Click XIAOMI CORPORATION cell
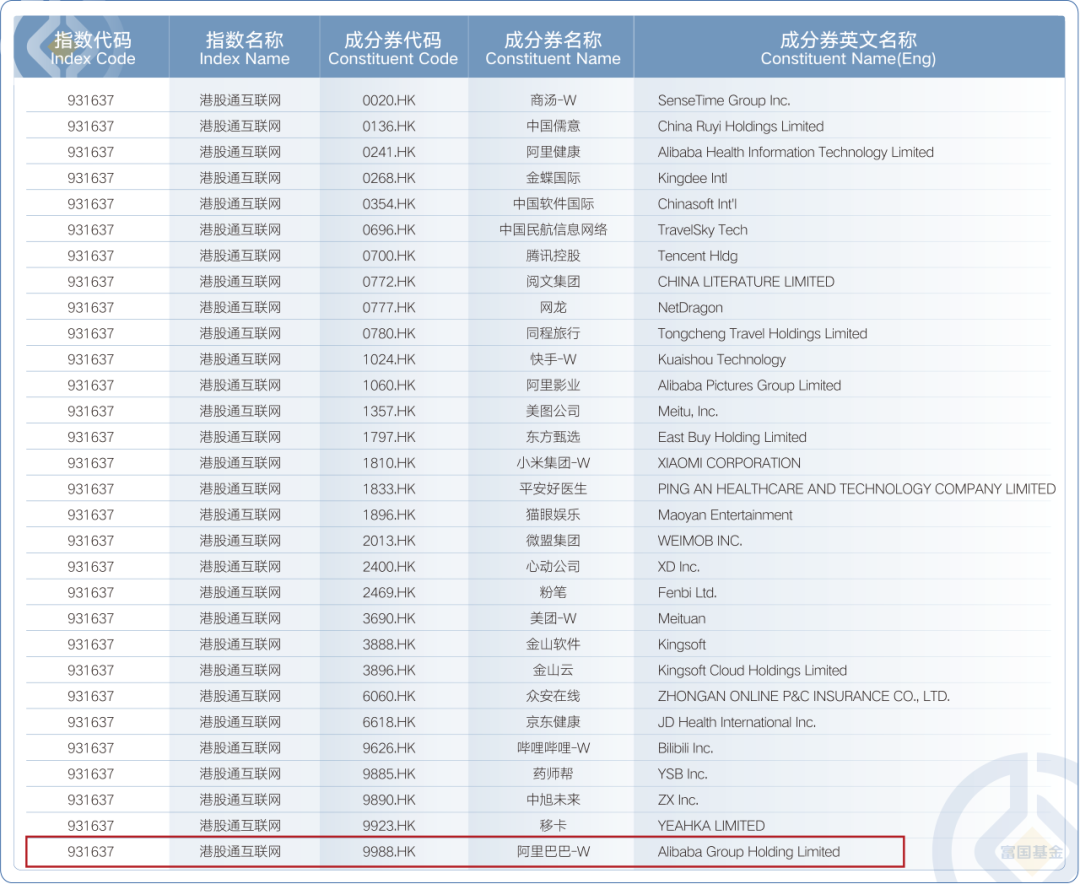This screenshot has width=1080, height=884. tap(729, 464)
